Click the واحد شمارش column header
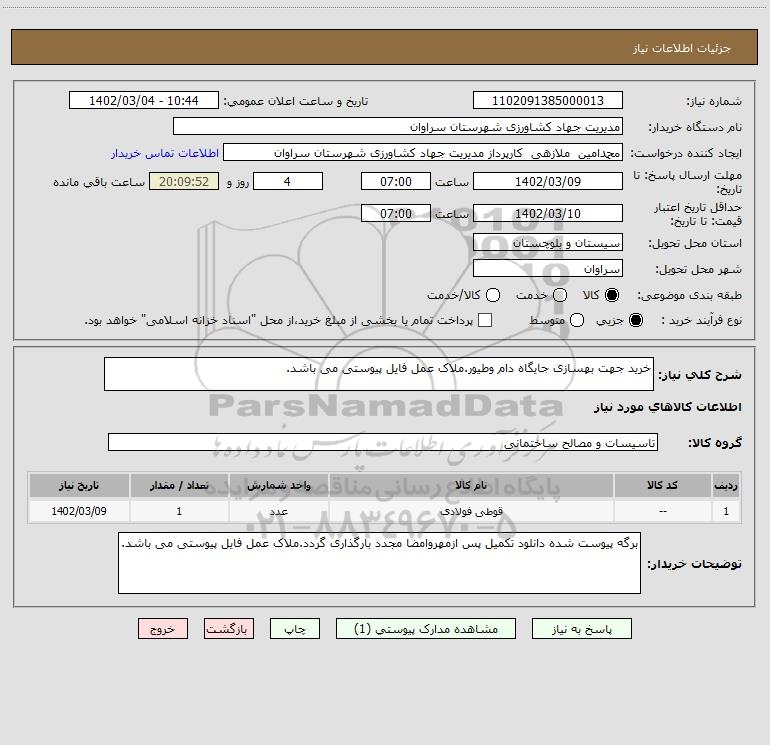 [278, 485]
